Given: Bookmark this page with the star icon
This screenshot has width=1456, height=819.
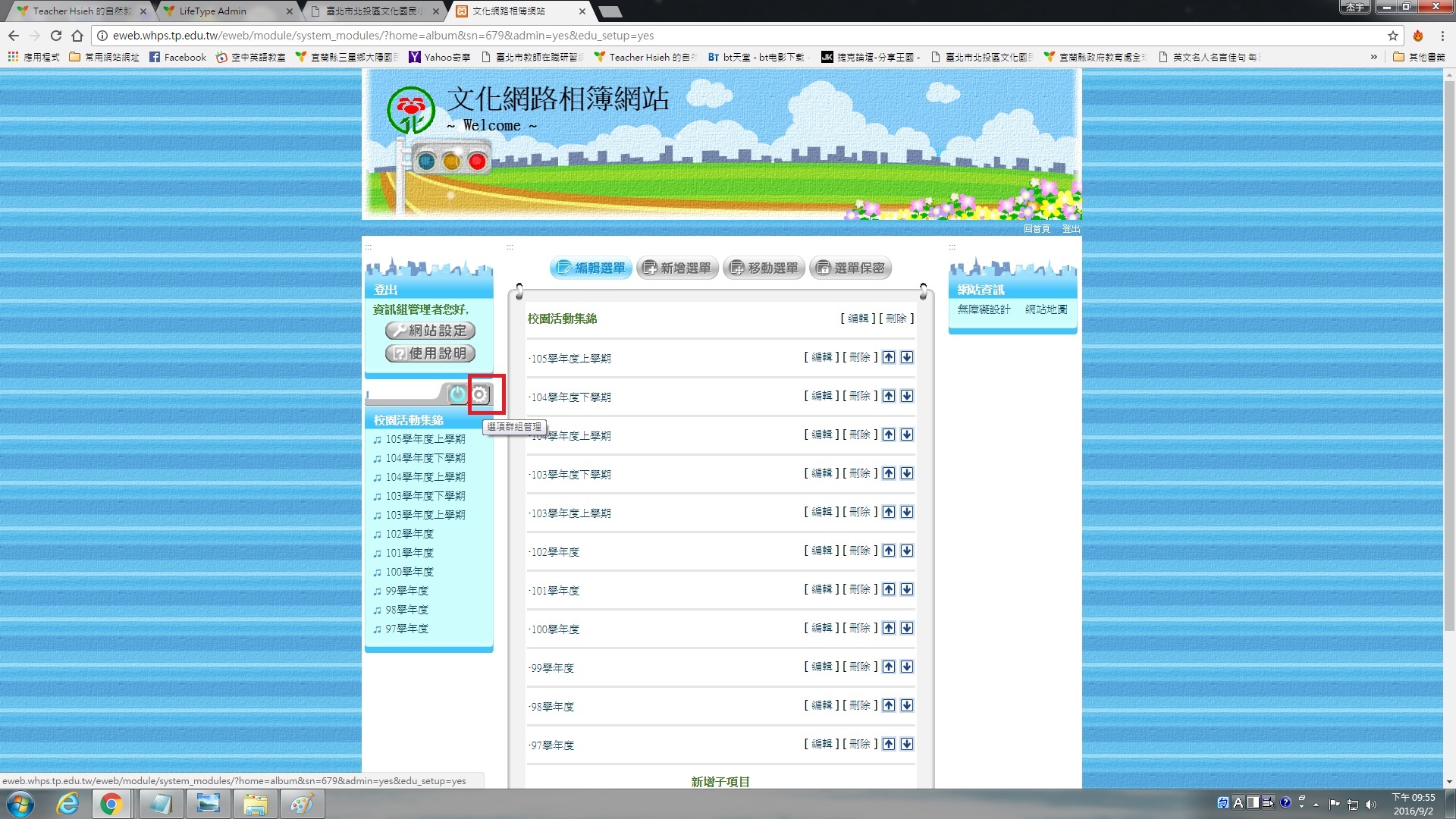Looking at the screenshot, I should pyautogui.click(x=1393, y=36).
